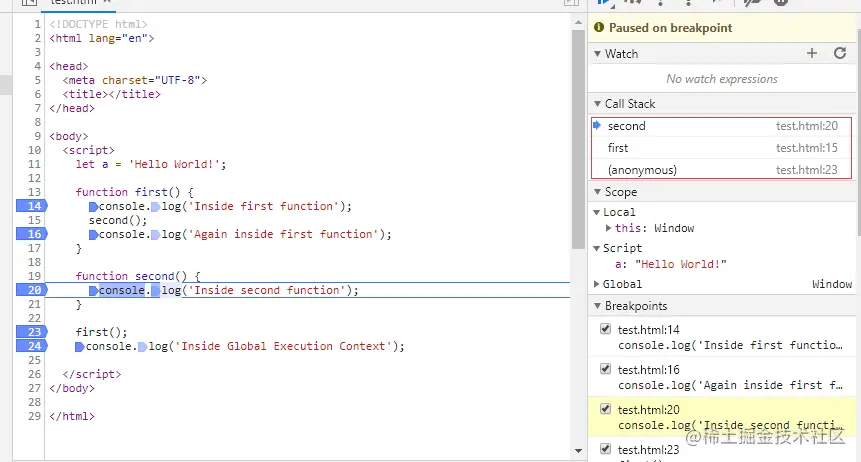
Task: Toggle the dark inline breakpoint on line 16
Action: click(93, 235)
